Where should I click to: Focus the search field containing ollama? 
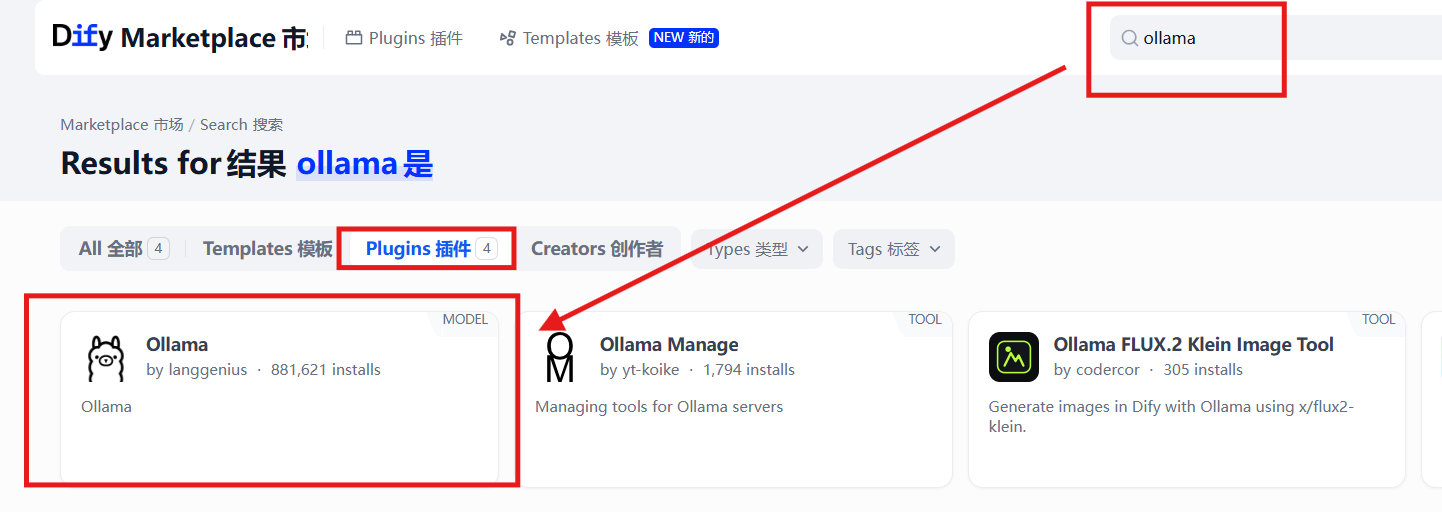point(1276,38)
